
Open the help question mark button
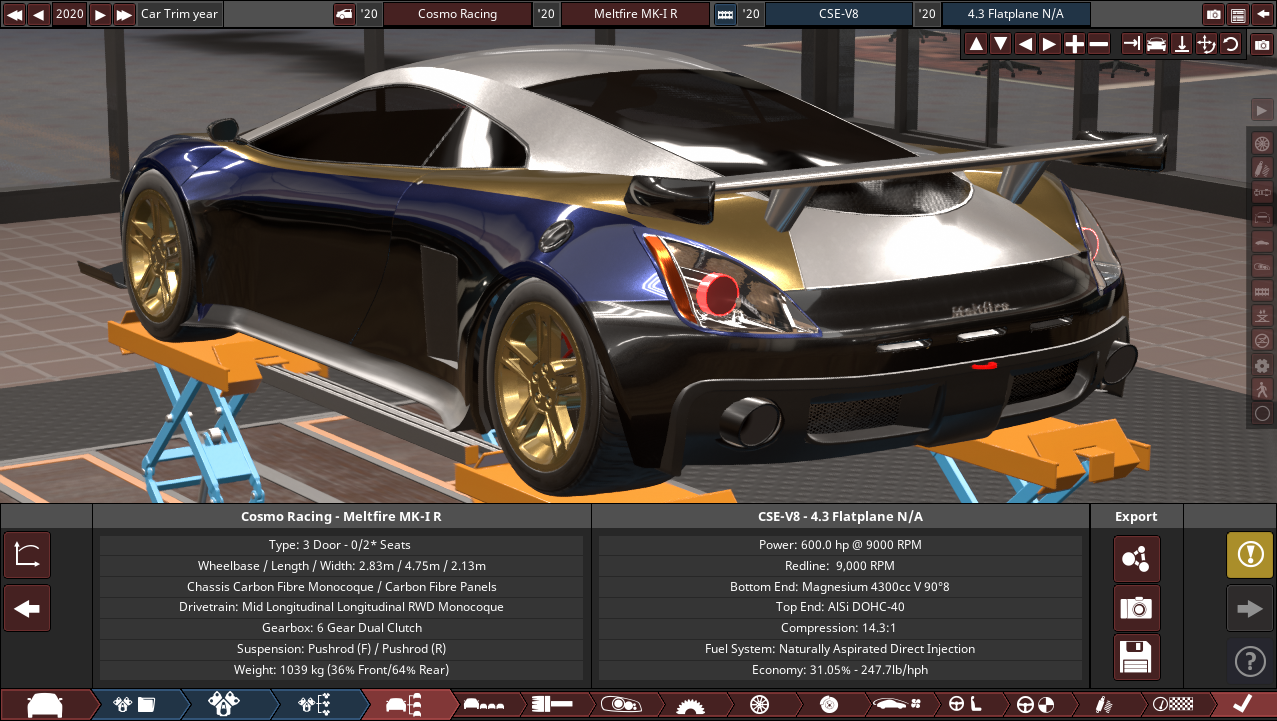(x=1250, y=661)
